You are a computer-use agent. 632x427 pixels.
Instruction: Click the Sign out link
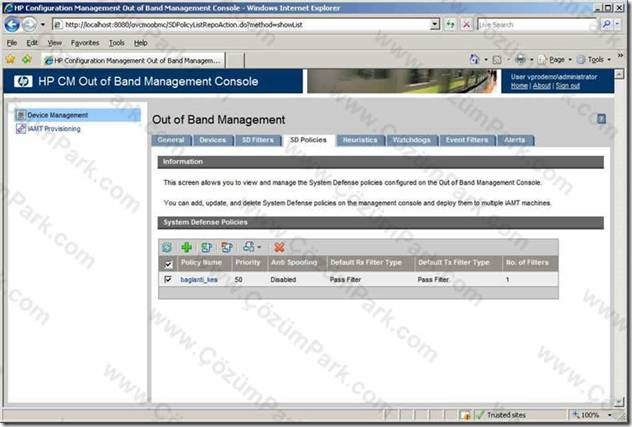pos(568,85)
